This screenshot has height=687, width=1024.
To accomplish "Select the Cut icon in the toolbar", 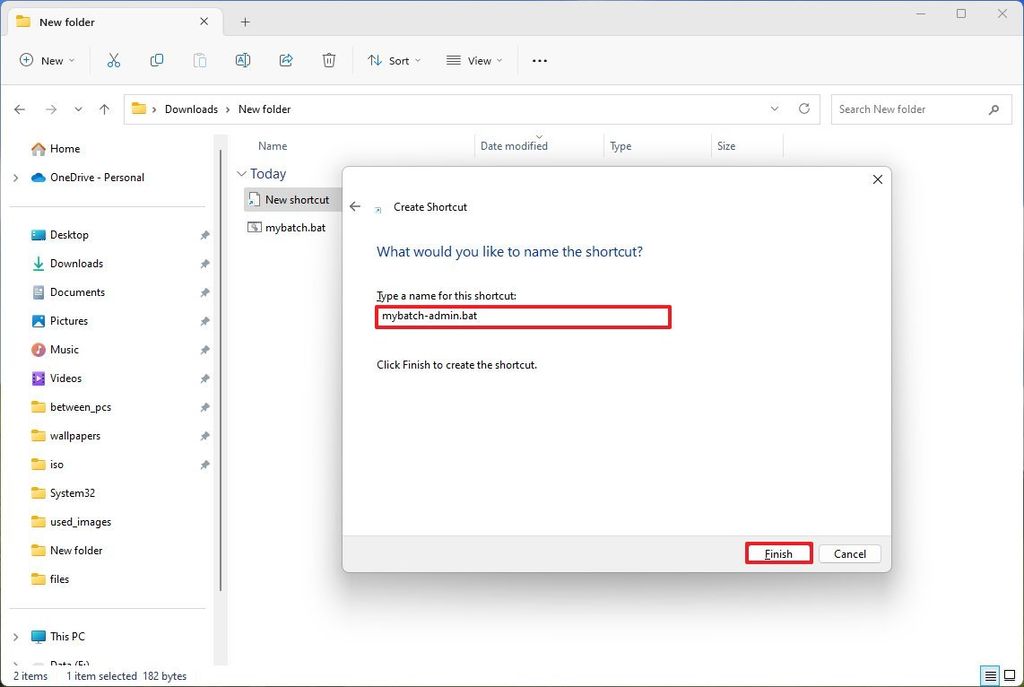I will [114, 60].
